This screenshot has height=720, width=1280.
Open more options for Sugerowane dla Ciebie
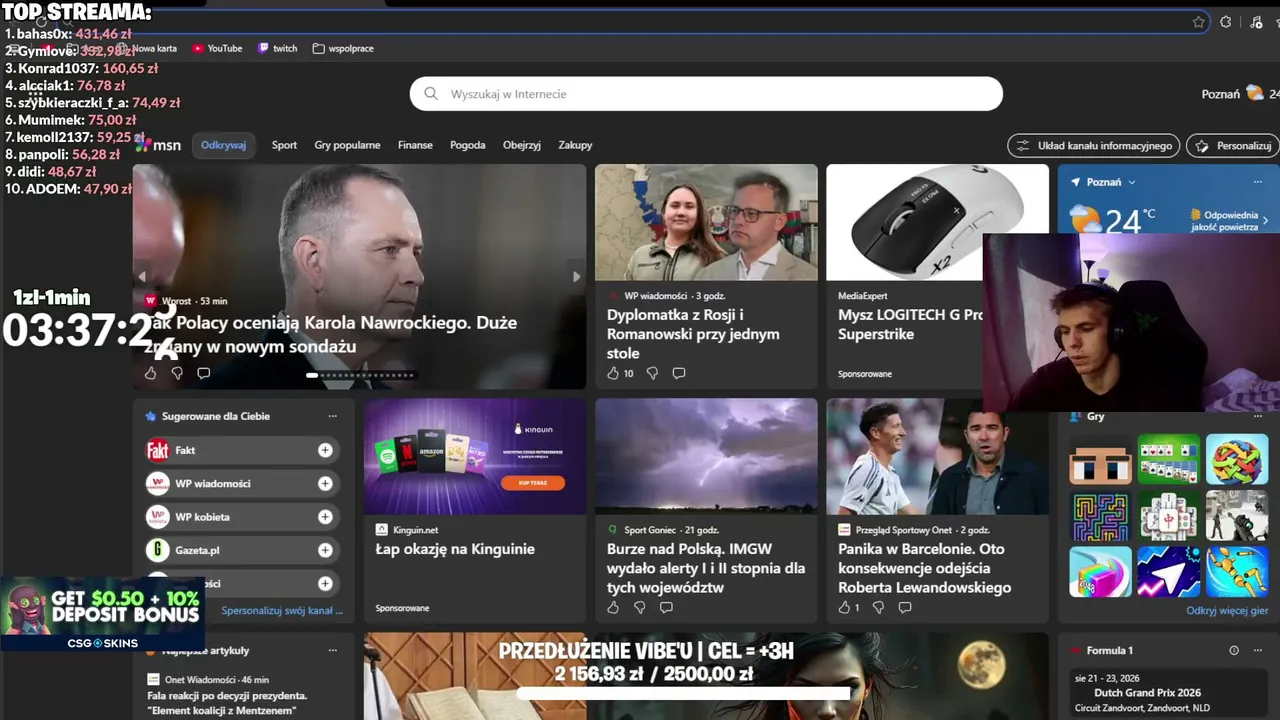(333, 416)
